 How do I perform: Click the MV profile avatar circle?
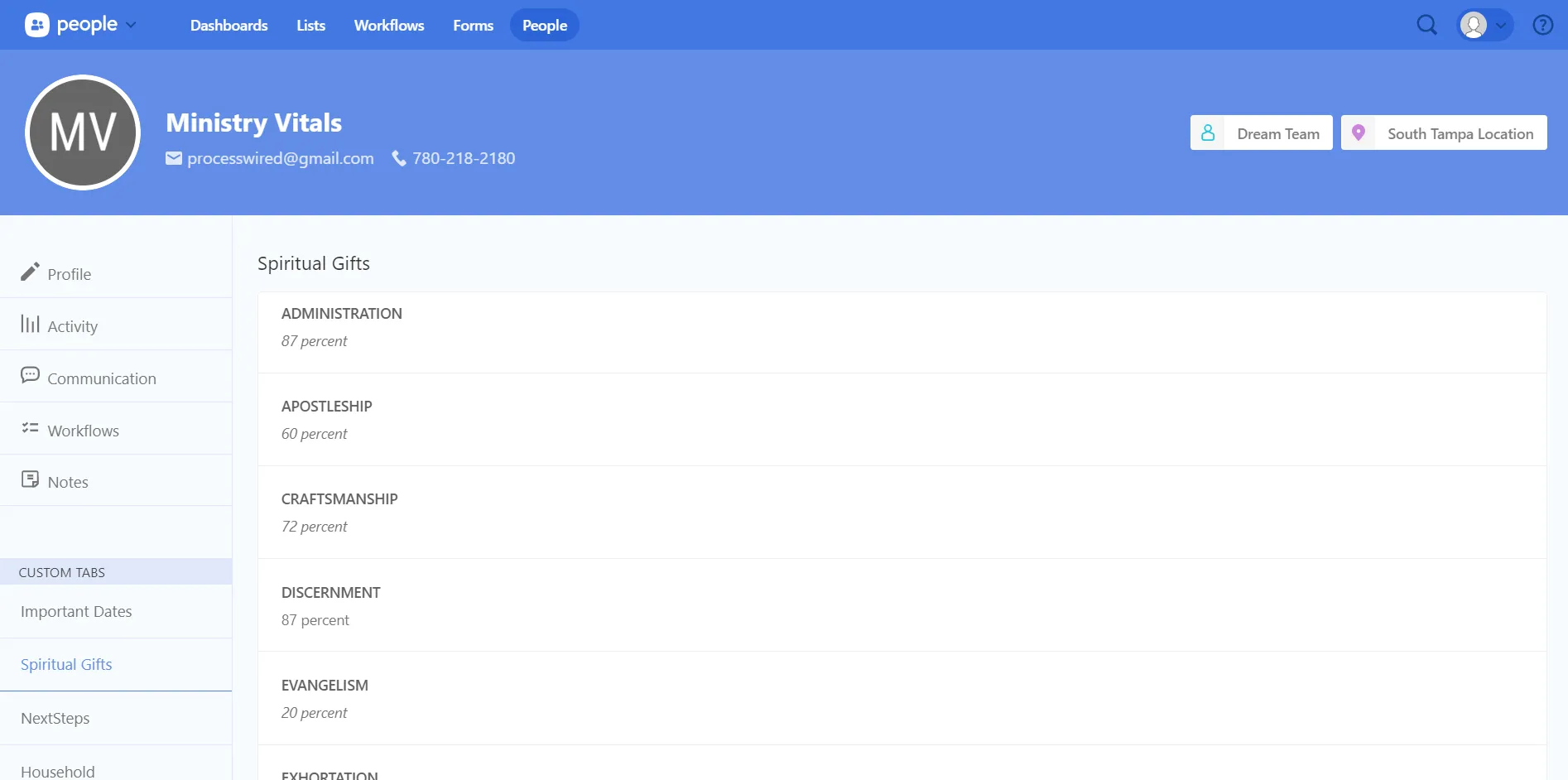tap(83, 132)
